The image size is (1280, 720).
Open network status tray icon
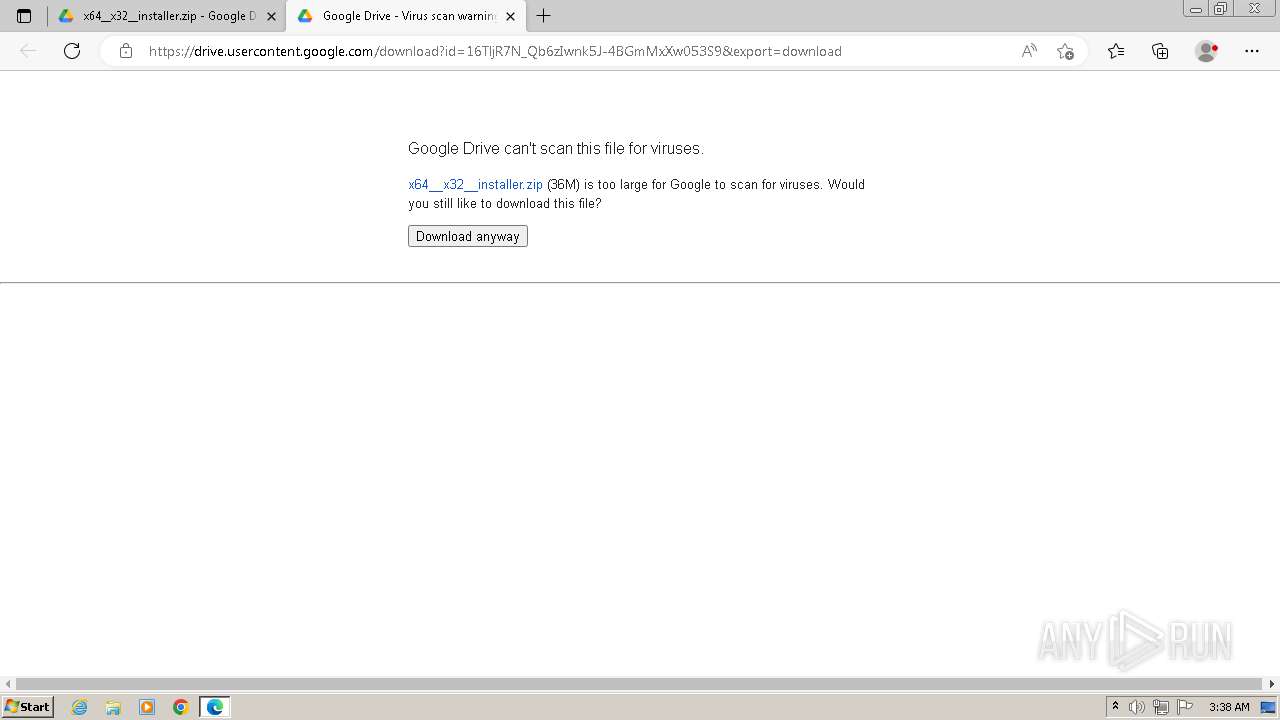[1161, 707]
